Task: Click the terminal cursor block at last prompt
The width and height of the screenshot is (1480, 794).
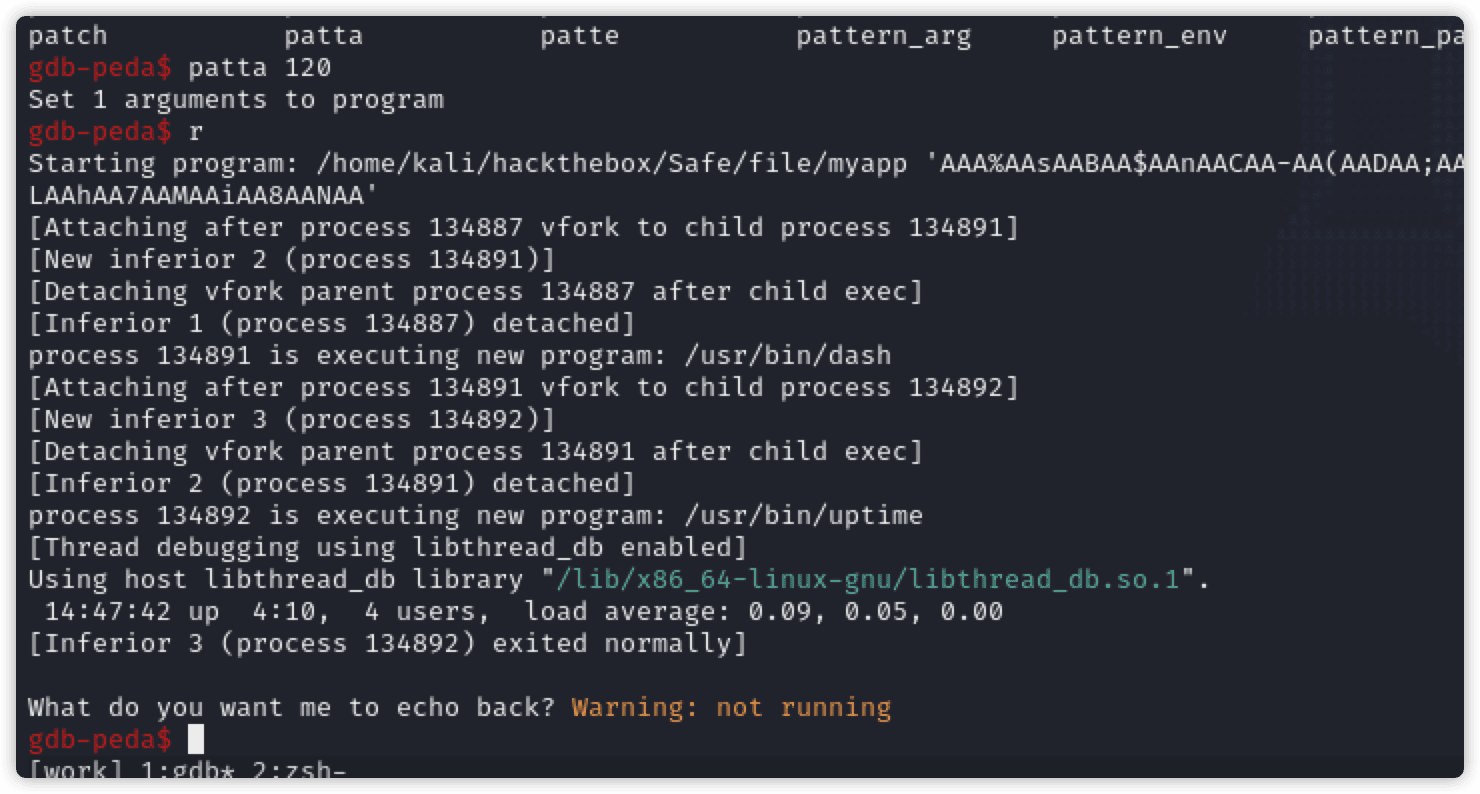Action: click(x=196, y=740)
